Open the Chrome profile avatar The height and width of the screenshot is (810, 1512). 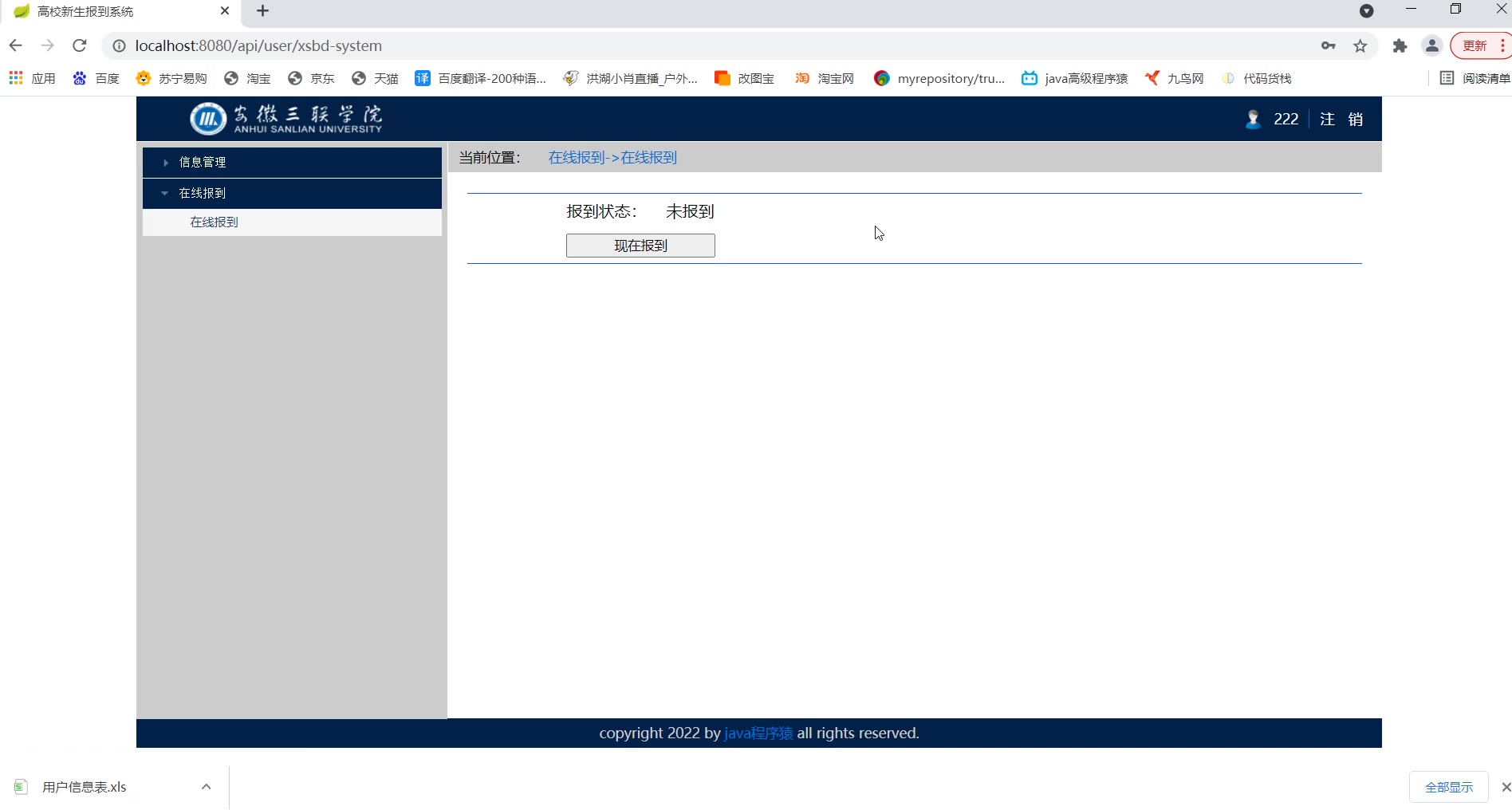1432,46
